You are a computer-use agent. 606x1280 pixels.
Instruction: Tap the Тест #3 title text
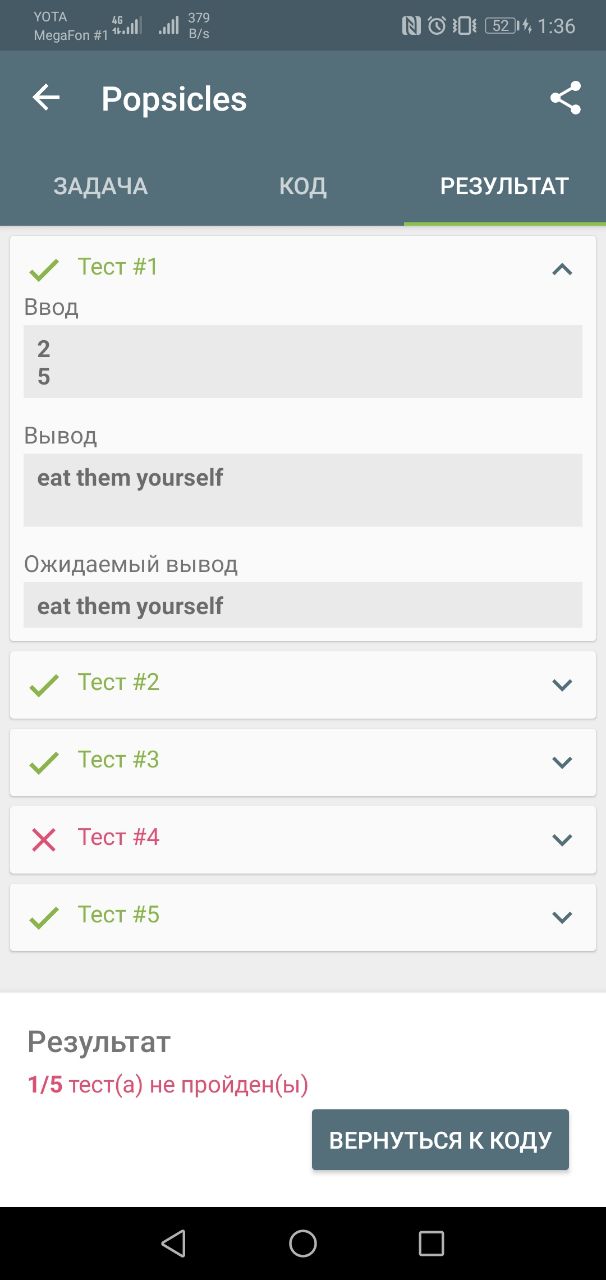pos(119,760)
